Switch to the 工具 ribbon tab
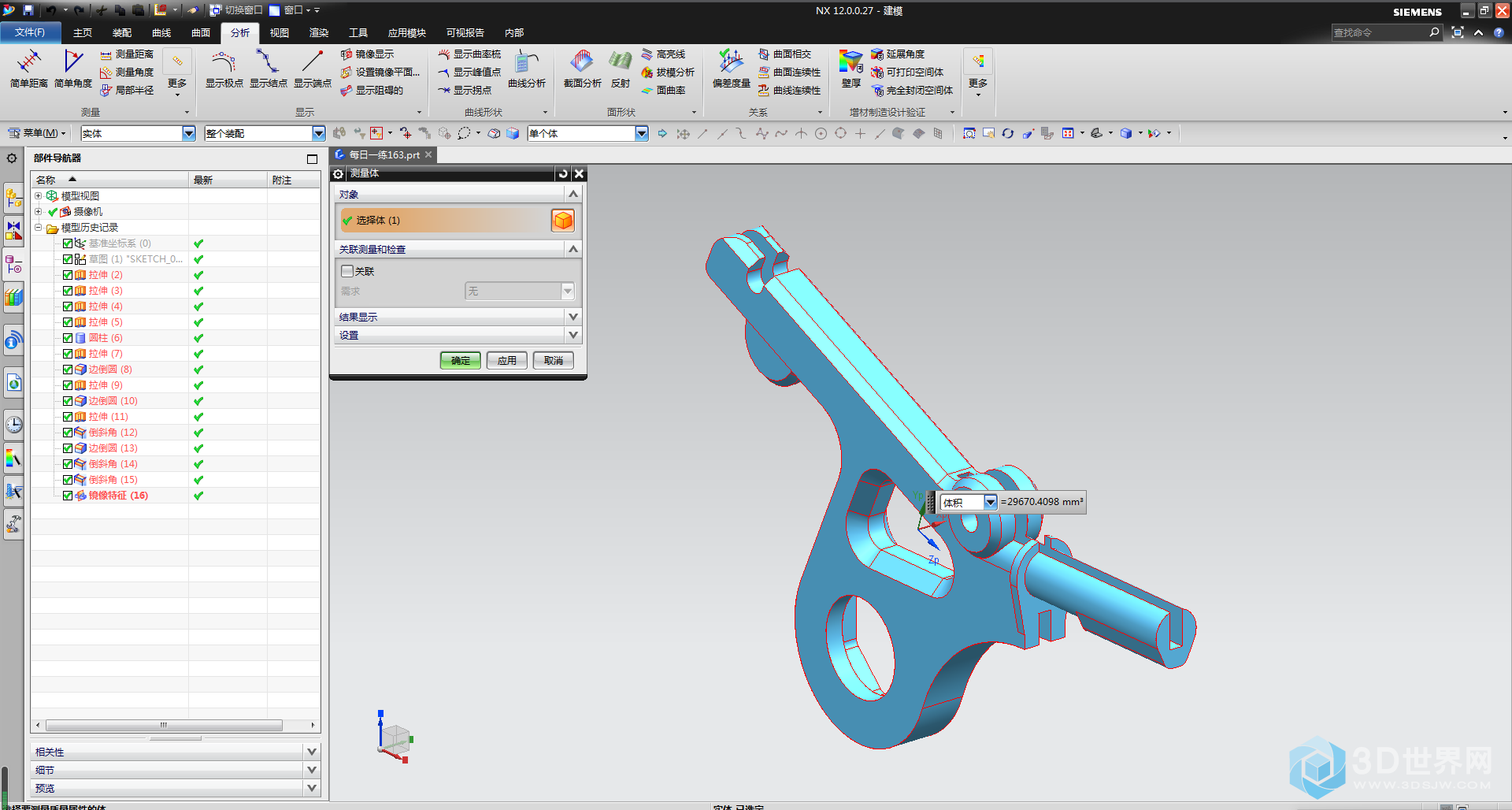Screen dimensions: 1512x810 point(358,33)
